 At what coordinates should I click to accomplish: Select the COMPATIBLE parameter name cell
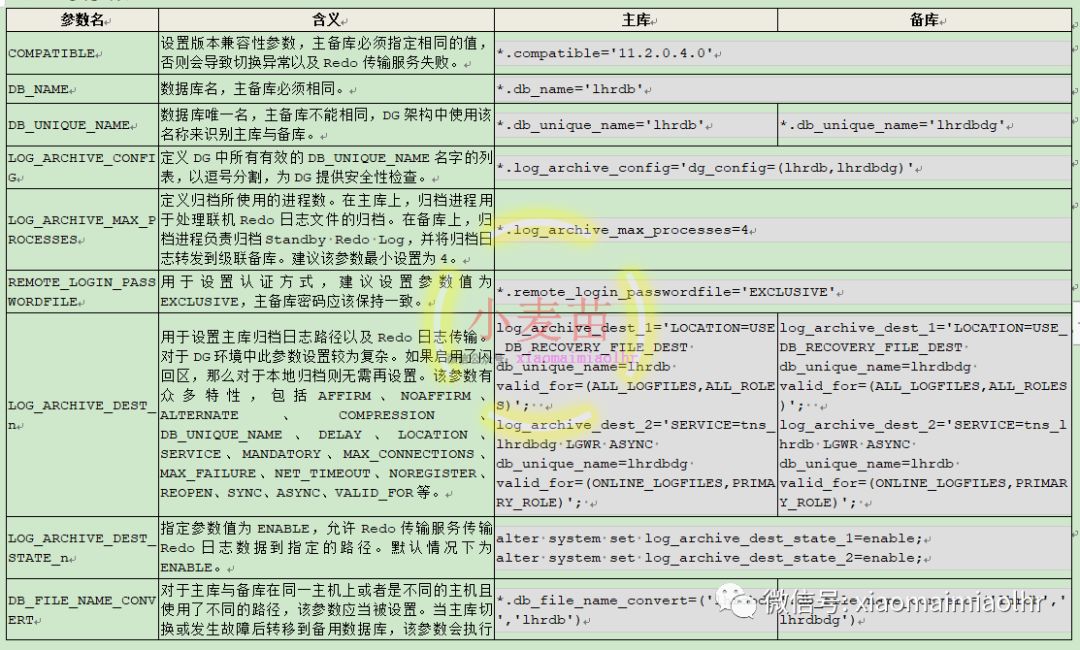click(83, 53)
